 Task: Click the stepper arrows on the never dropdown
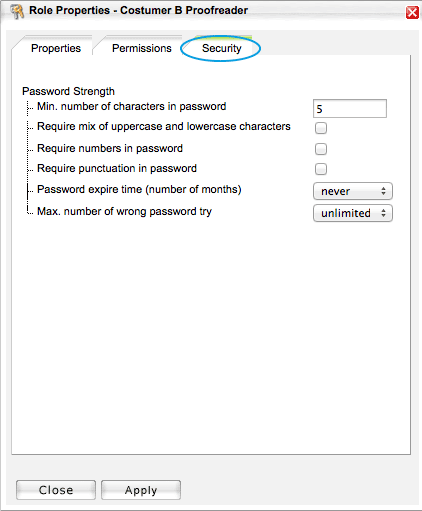click(x=383, y=191)
